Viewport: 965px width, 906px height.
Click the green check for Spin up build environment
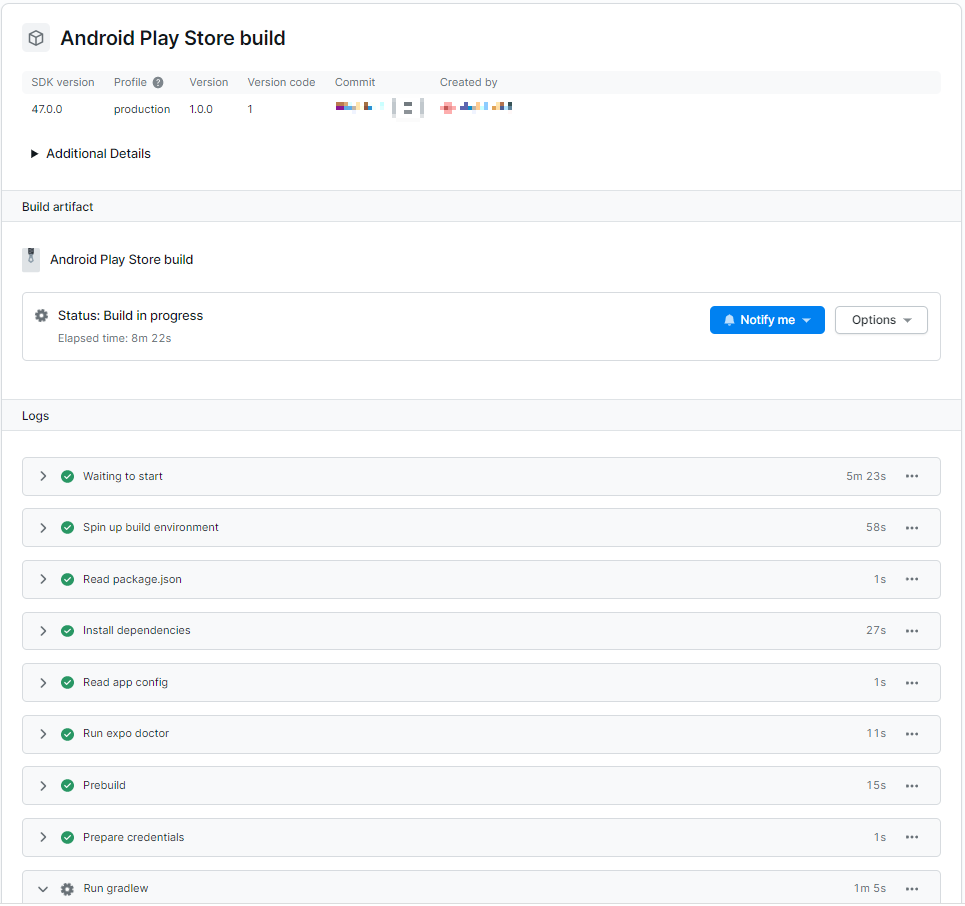click(x=68, y=527)
